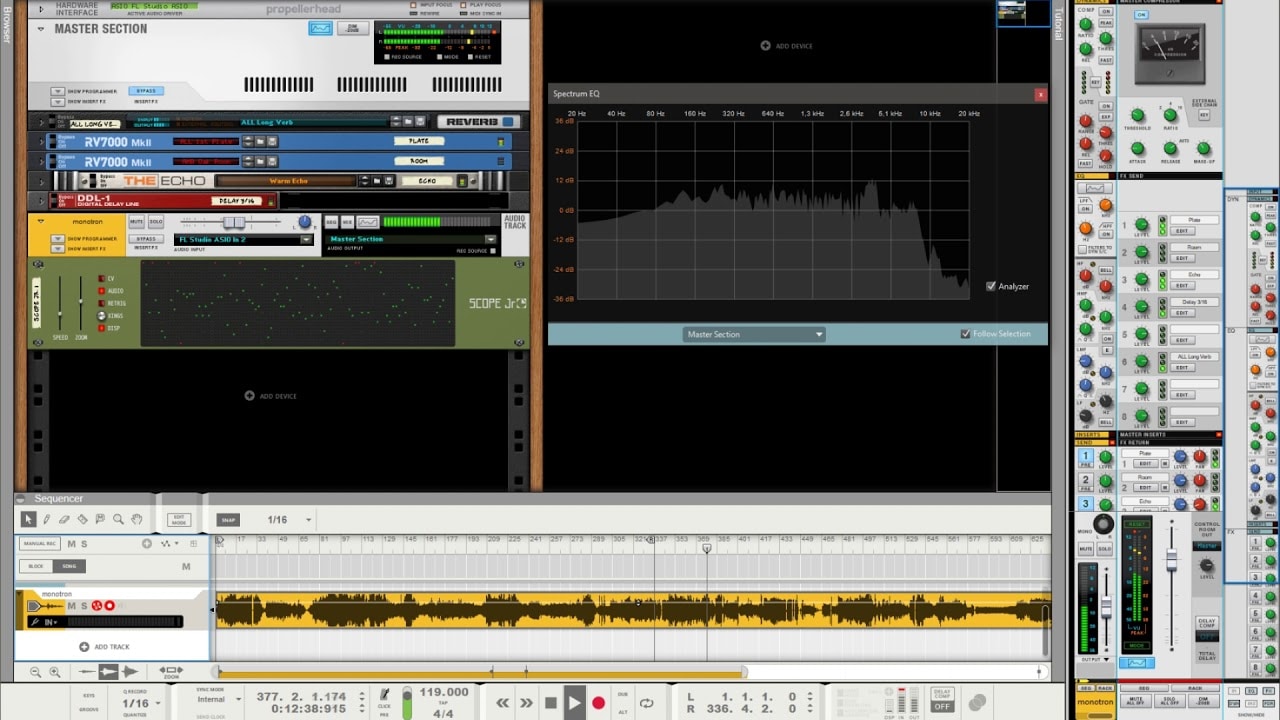Click the add lane plus icon in transport track
1280x720 pixels.
click(x=147, y=544)
